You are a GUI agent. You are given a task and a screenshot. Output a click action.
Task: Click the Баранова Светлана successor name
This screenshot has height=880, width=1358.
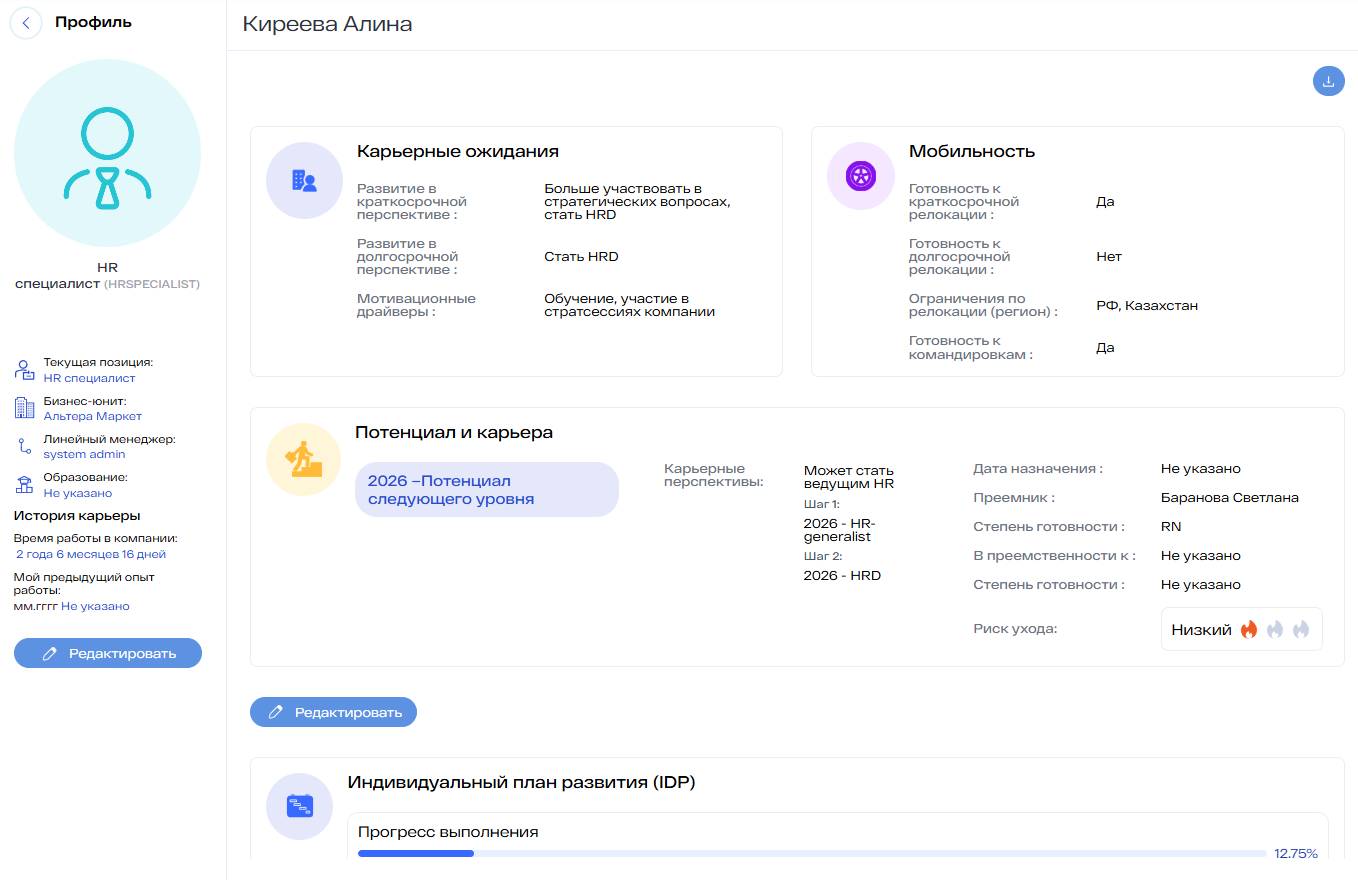pos(1229,497)
